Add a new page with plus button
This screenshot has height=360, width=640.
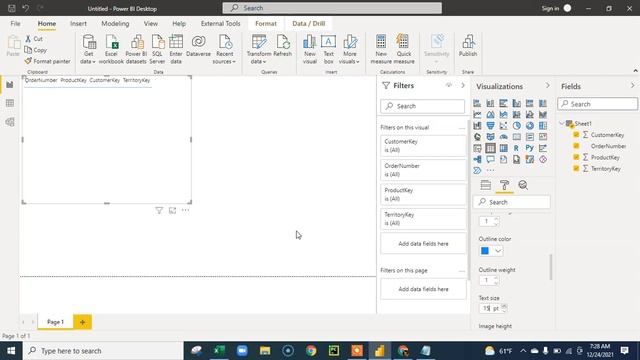[82, 322]
